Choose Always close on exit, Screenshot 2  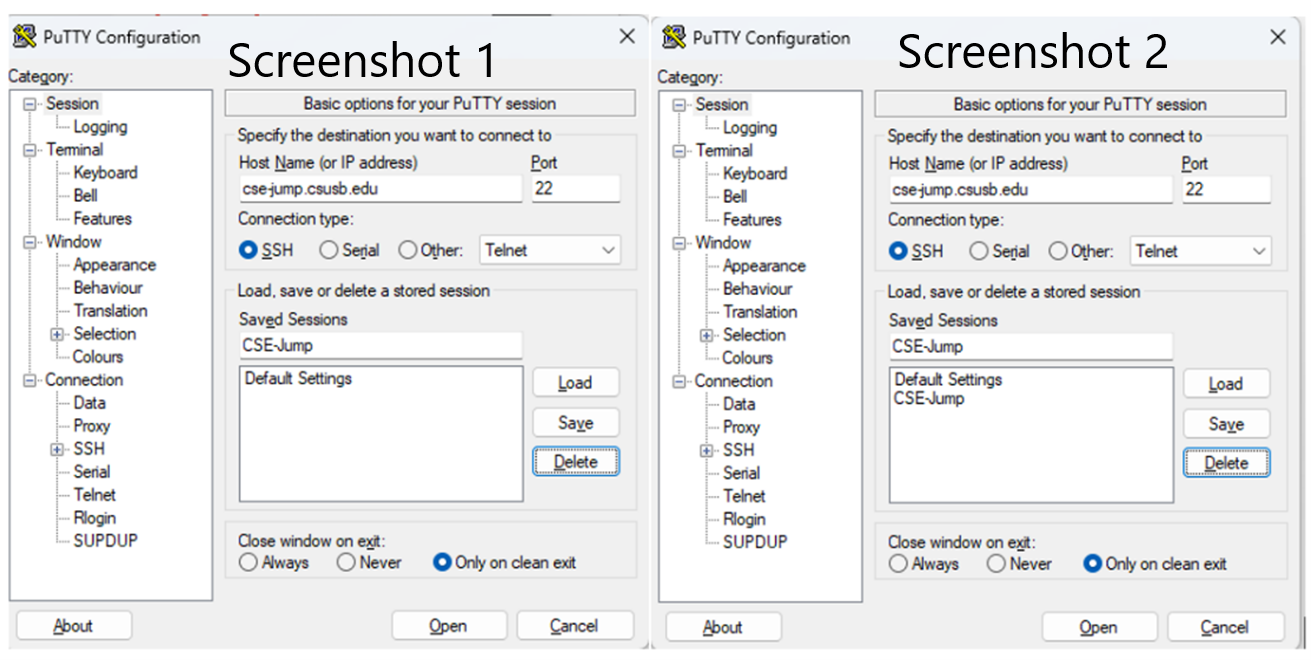coord(898,564)
